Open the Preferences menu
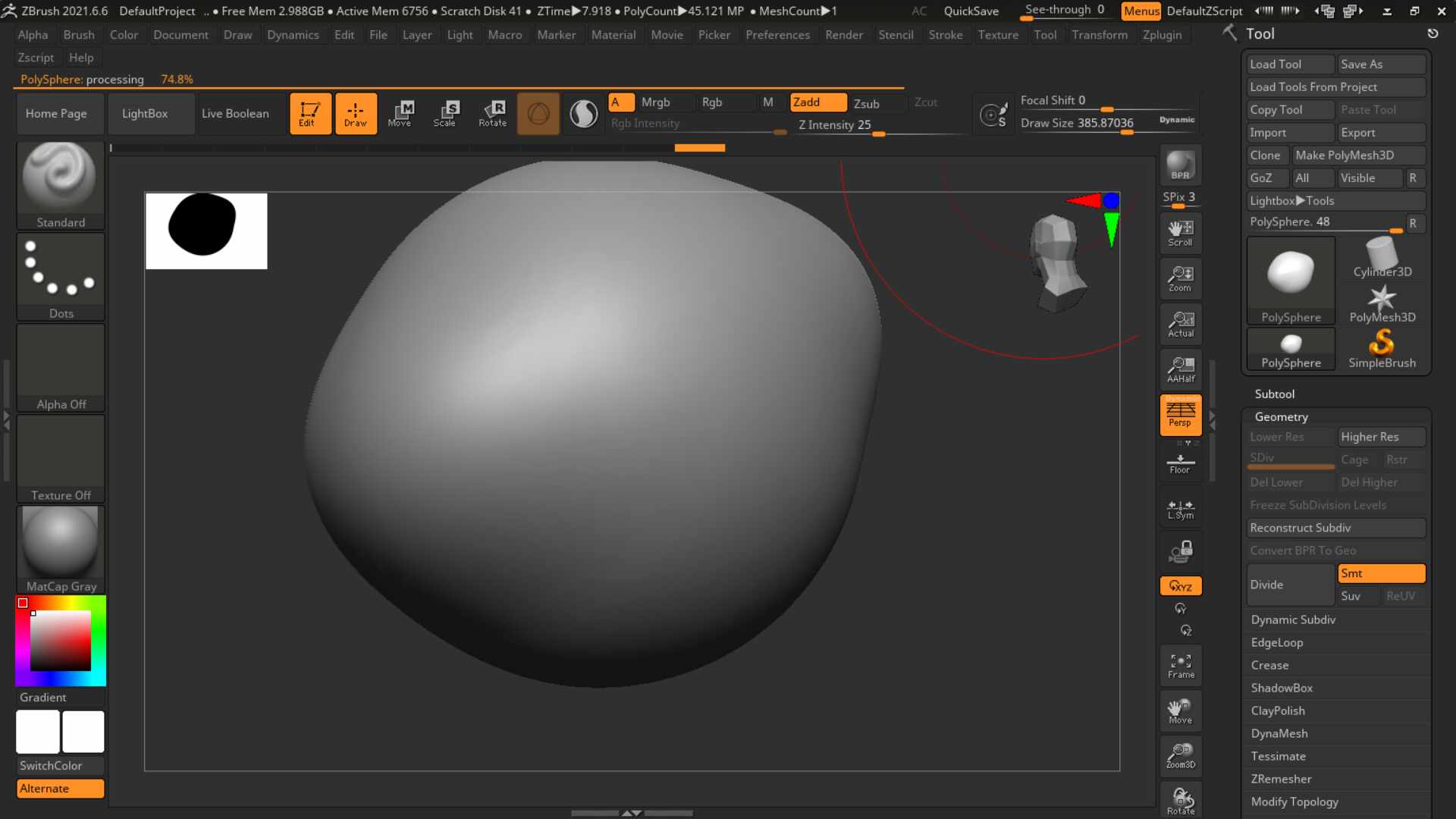Screen dimensions: 1456x819 pos(777,35)
